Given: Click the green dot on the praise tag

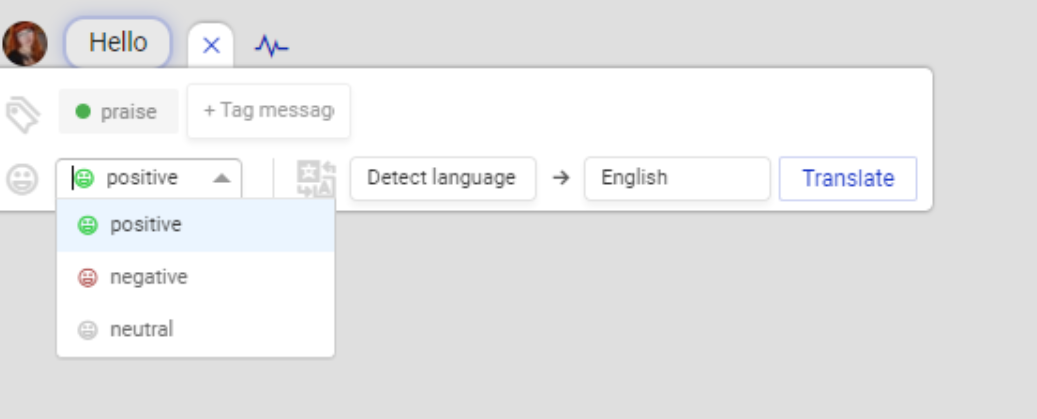Looking at the screenshot, I should (x=83, y=112).
